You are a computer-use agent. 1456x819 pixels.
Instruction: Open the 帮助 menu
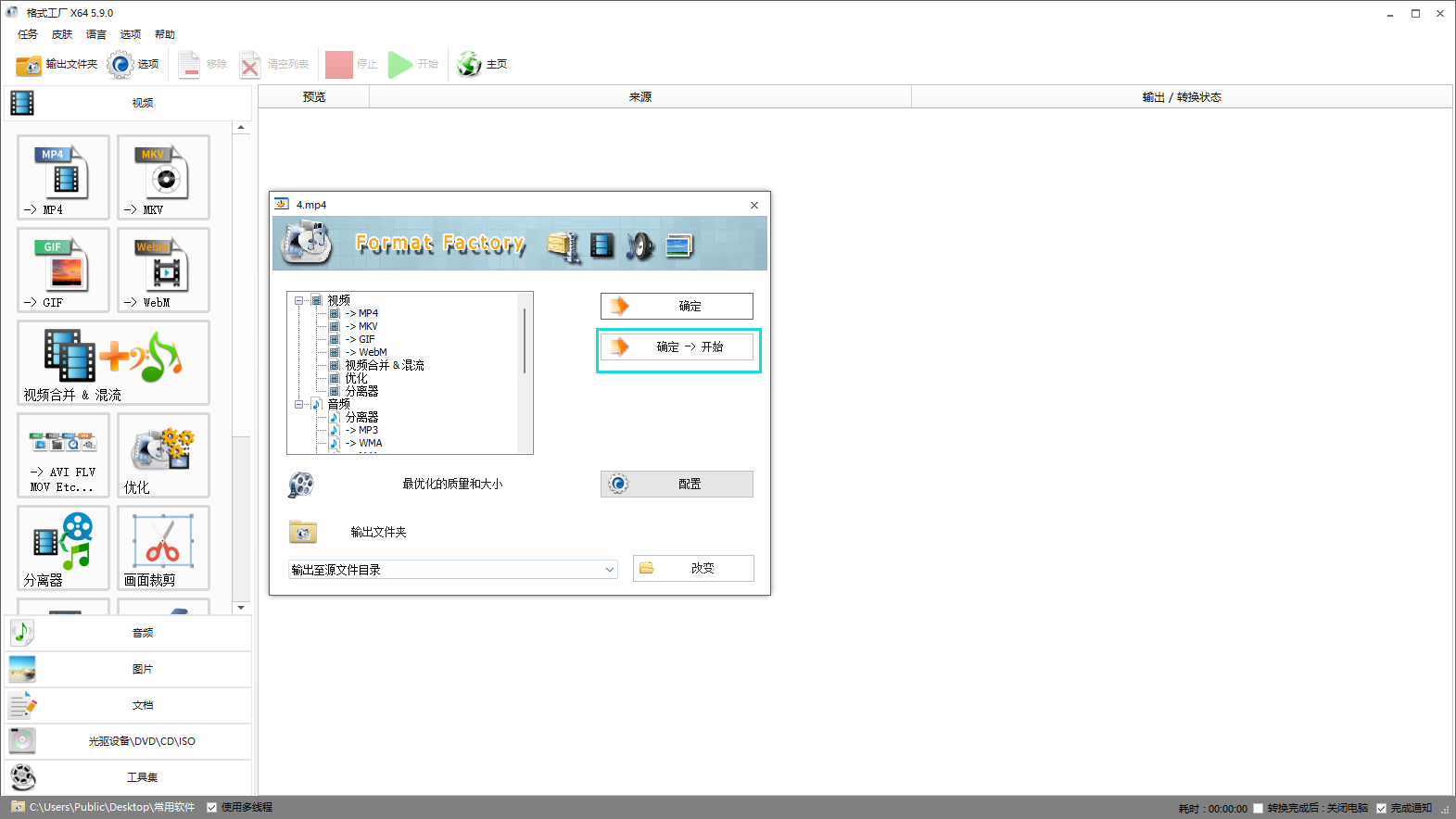[x=165, y=34]
